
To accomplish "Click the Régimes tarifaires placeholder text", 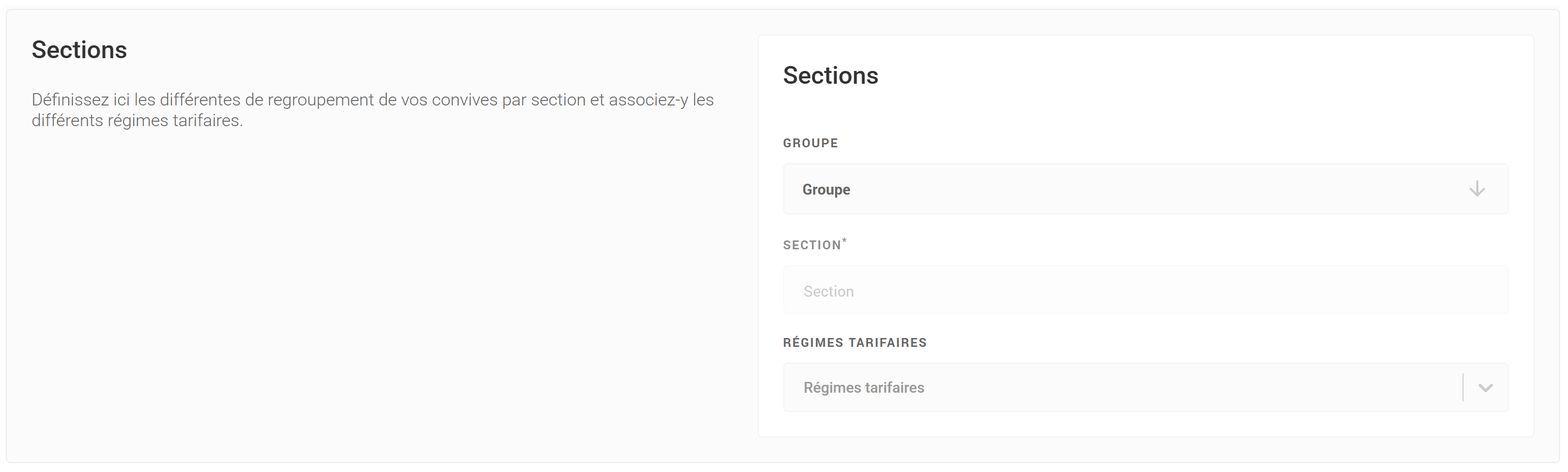I will (863, 388).
